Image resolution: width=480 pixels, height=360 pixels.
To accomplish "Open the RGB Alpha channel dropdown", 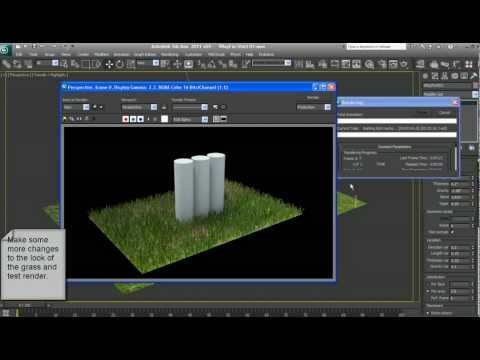I will click(x=190, y=119).
